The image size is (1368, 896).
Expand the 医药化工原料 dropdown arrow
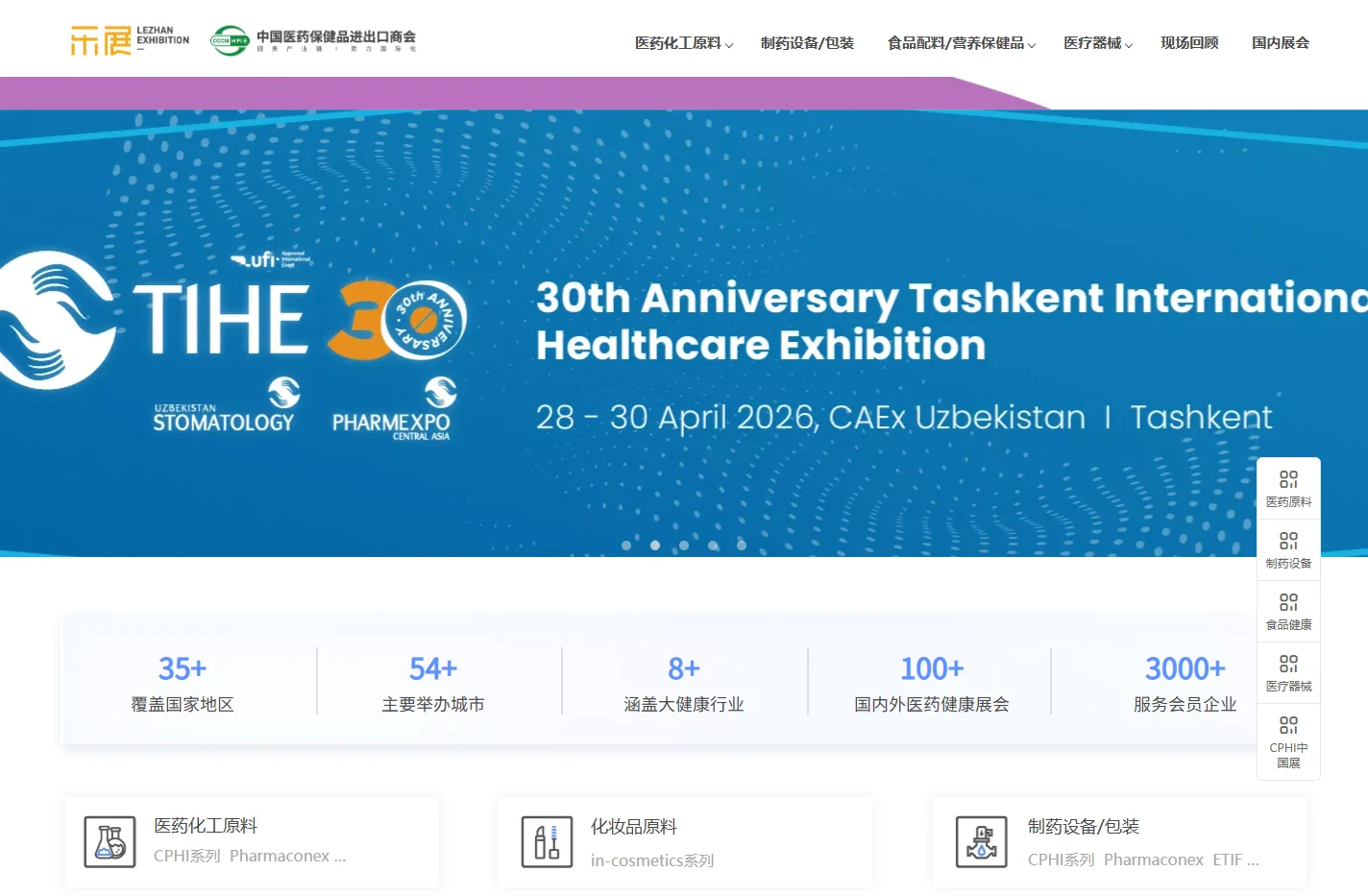[729, 45]
